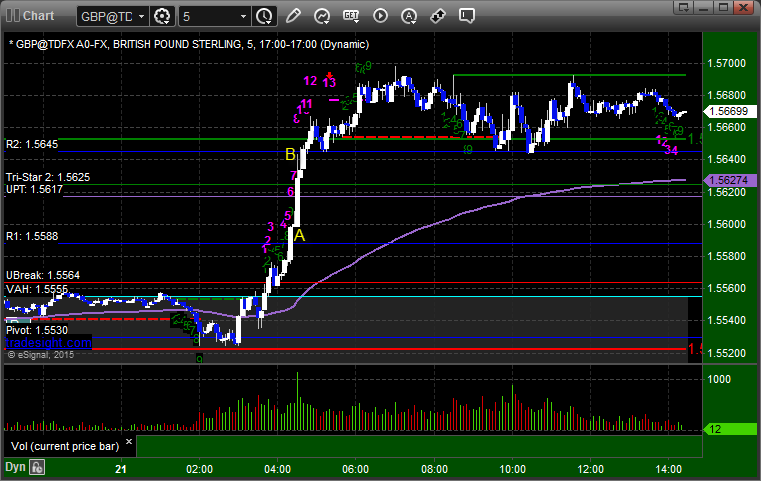Image resolution: width=761 pixels, height=481 pixels.
Task: Click the 1.57000 price axis label
Action: [727, 63]
